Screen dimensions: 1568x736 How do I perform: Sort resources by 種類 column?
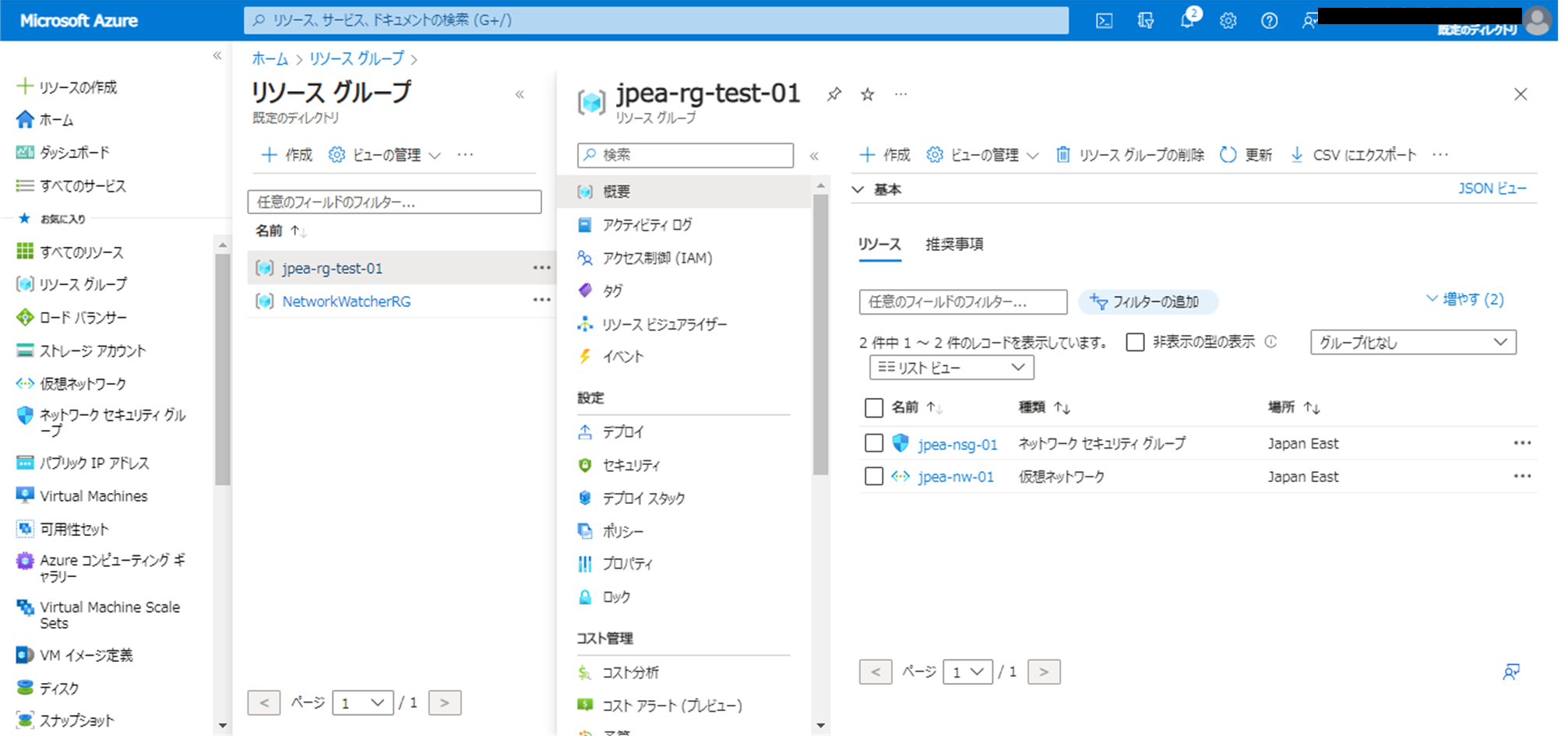(1045, 407)
